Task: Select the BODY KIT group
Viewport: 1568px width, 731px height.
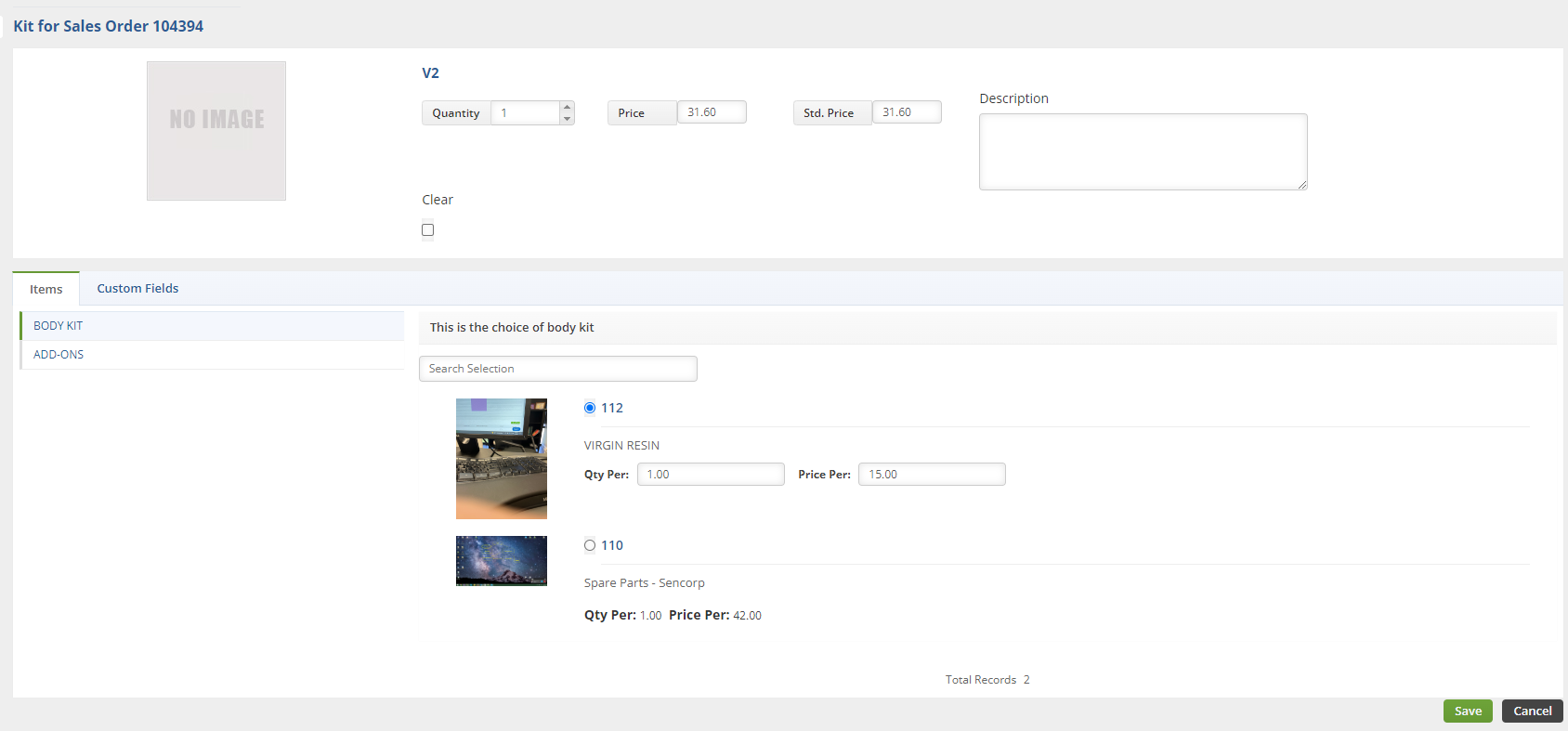Action: (212, 326)
